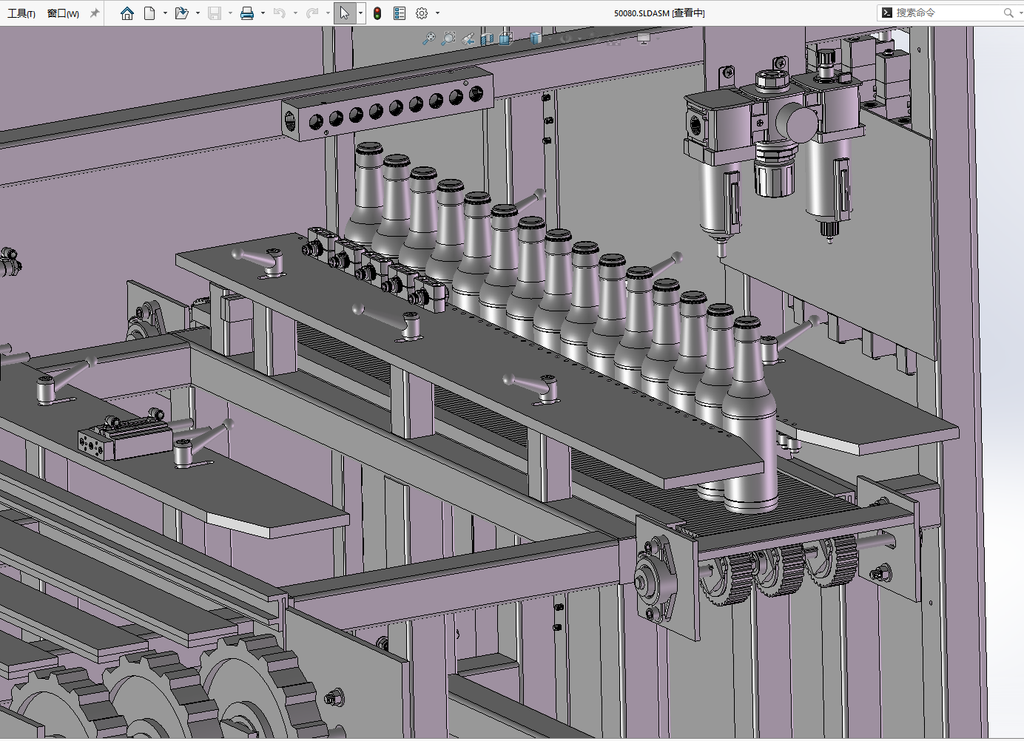Image resolution: width=1024 pixels, height=741 pixels.
Task: Click the Home welcome icon
Action: pyautogui.click(x=127, y=12)
